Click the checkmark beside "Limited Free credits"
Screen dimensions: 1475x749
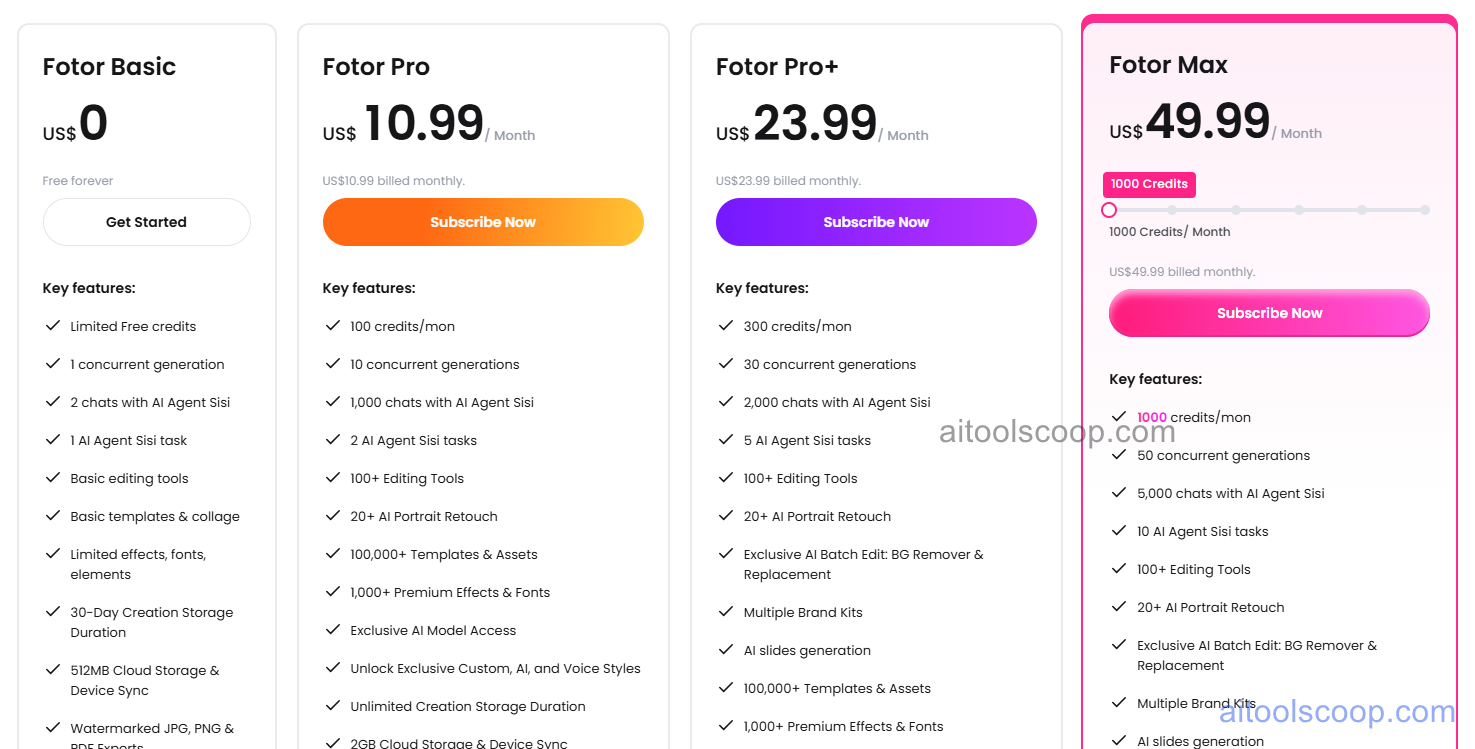point(53,325)
